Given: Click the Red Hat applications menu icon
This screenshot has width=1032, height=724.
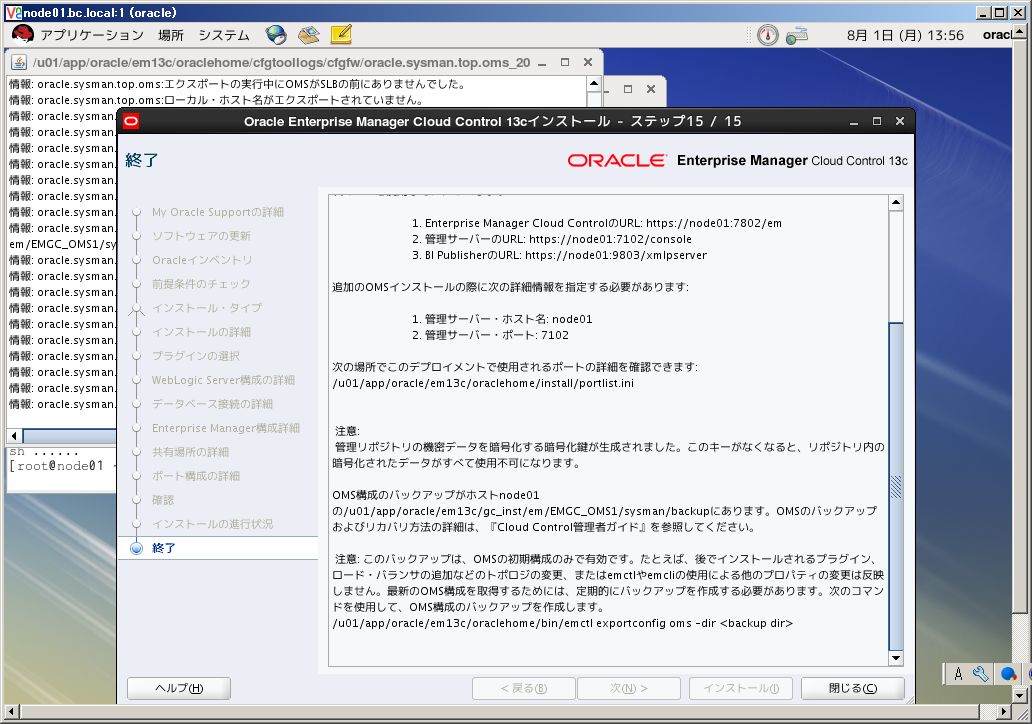Looking at the screenshot, I should coord(22,34).
